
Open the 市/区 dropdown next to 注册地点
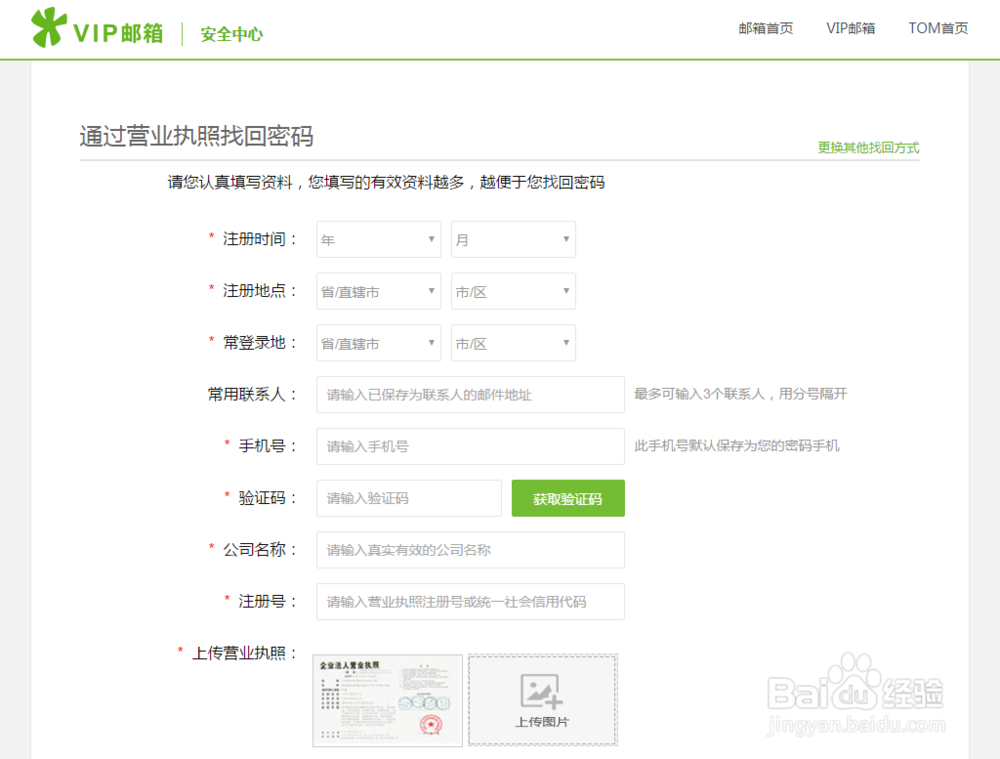[512, 291]
